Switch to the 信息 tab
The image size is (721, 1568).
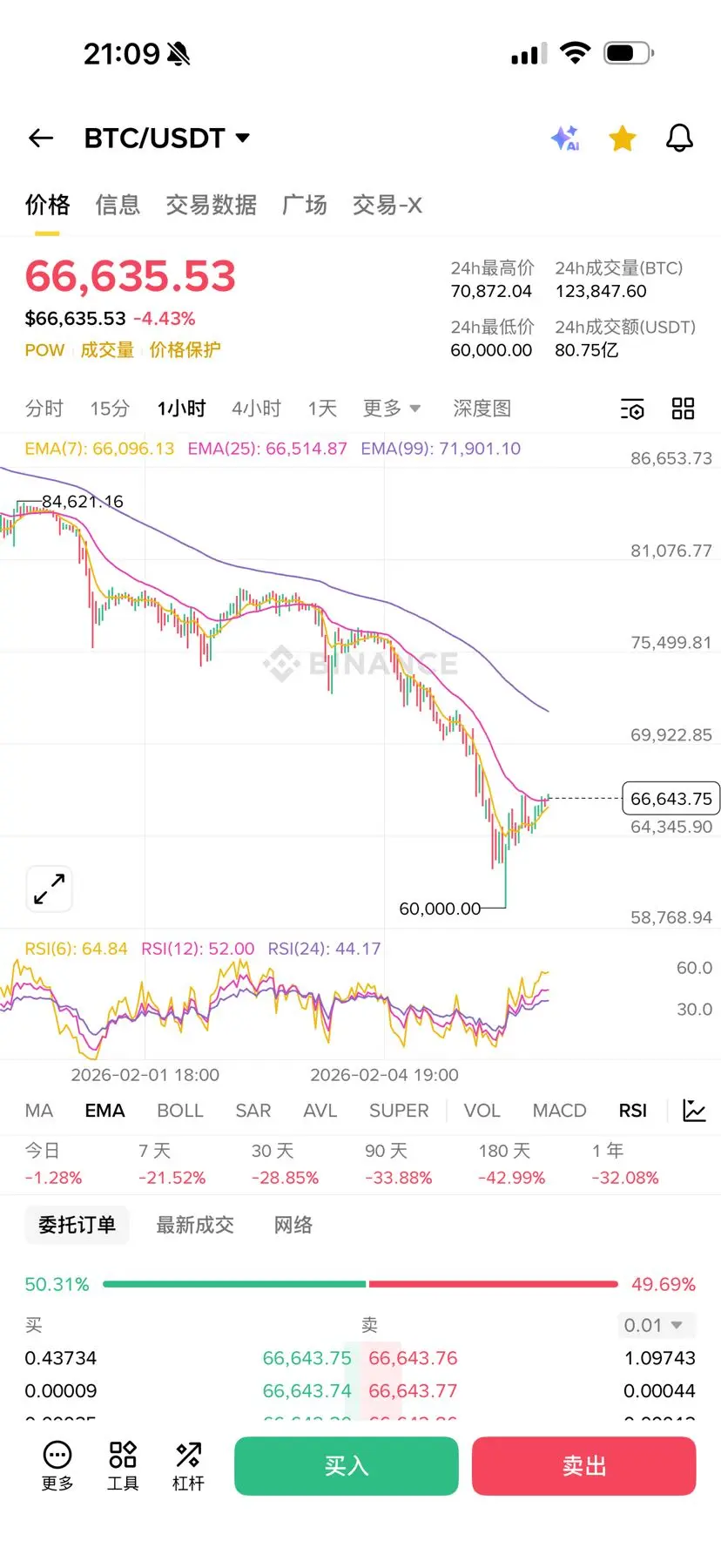(118, 205)
